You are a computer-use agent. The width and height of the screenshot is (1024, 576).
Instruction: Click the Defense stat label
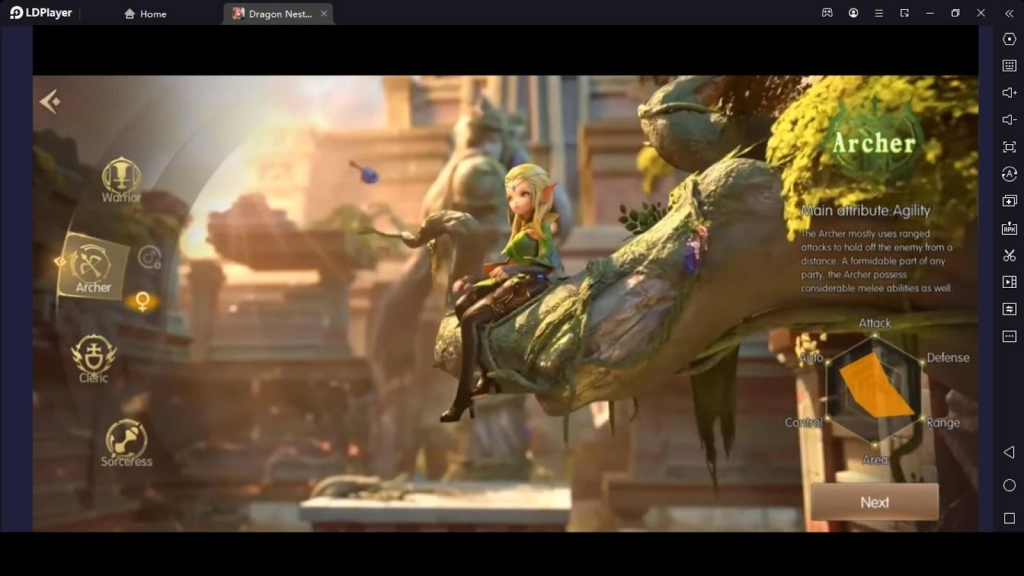(x=948, y=357)
